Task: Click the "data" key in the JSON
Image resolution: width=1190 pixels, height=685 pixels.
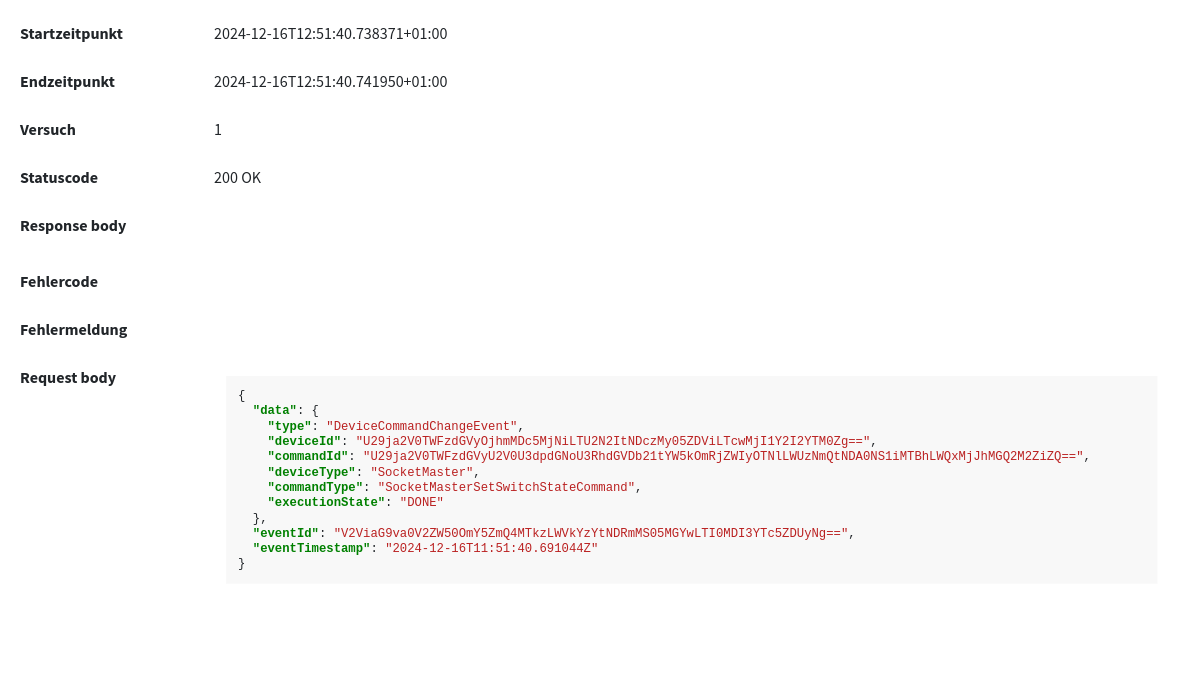Action: tap(275, 411)
